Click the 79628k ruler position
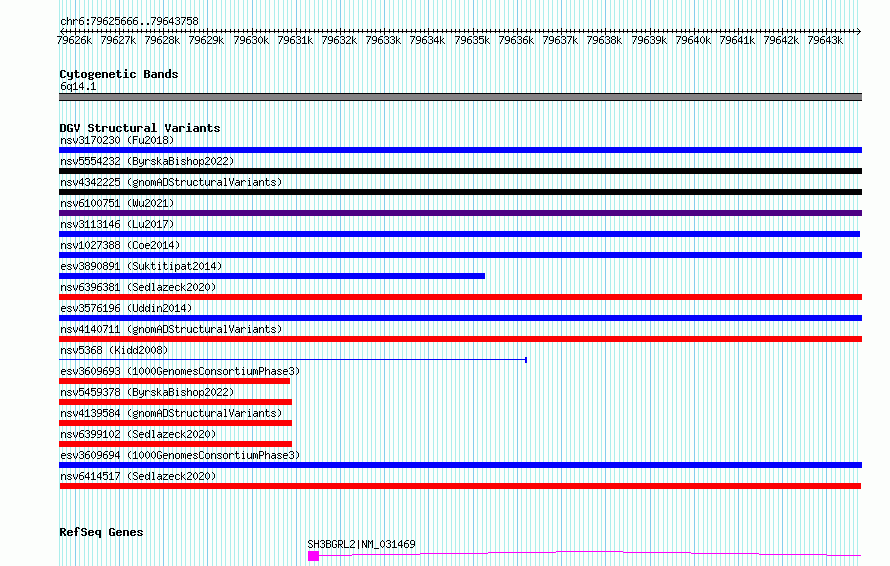 (162, 40)
